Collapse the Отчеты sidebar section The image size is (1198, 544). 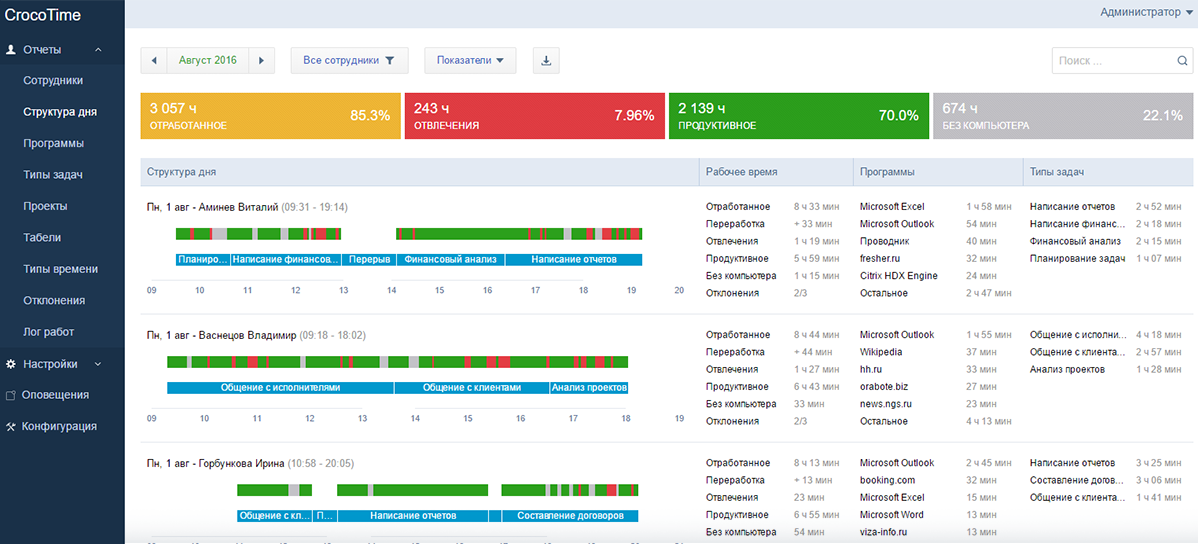98,49
